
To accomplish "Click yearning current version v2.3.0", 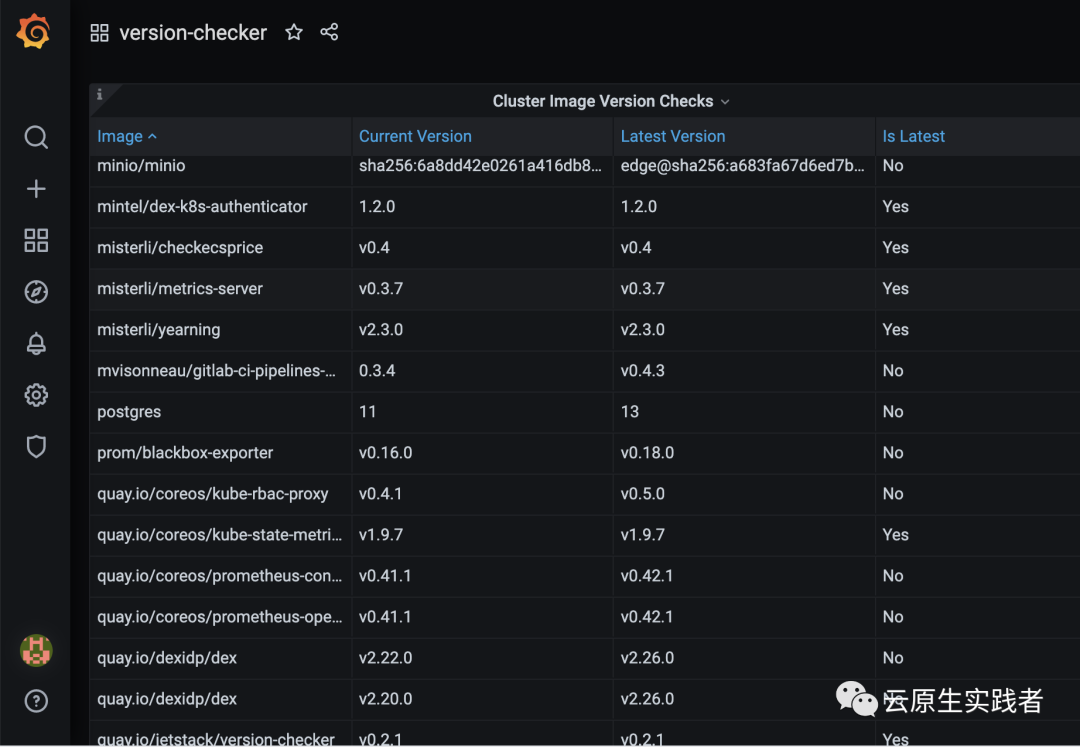I will 381,330.
